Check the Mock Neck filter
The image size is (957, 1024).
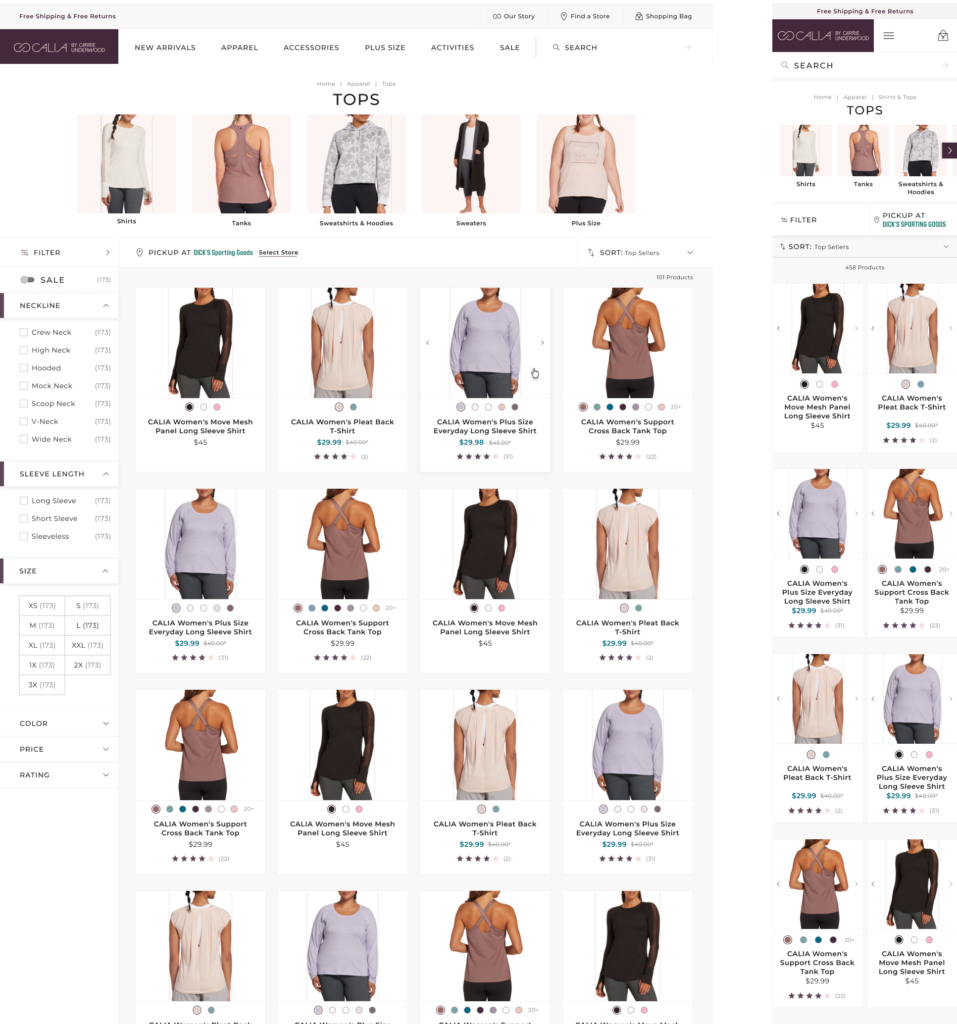tap(24, 386)
